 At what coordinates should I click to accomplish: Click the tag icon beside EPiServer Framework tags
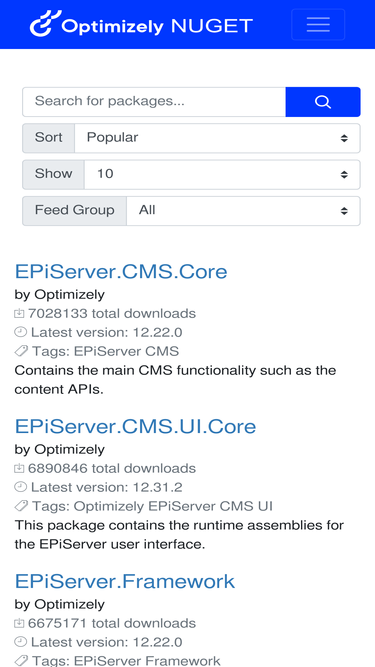[x=21, y=661]
